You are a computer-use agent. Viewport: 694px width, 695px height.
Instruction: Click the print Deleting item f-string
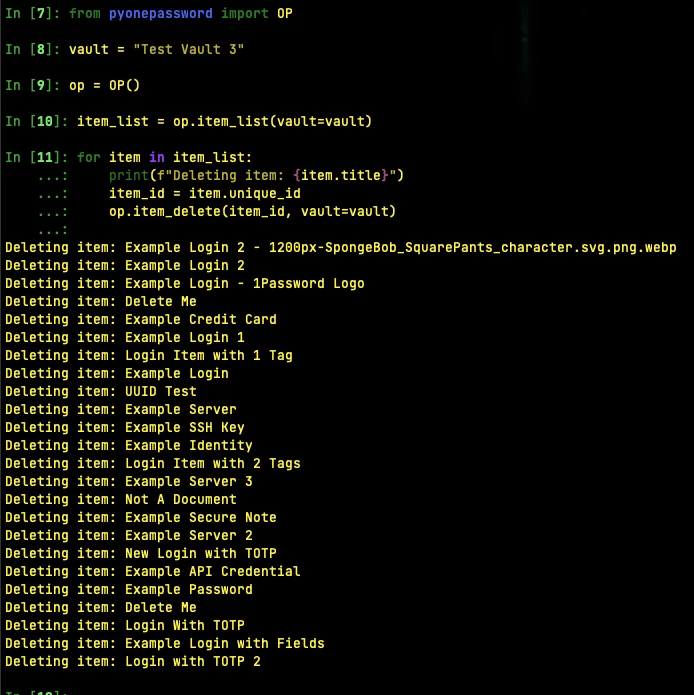coord(256,176)
